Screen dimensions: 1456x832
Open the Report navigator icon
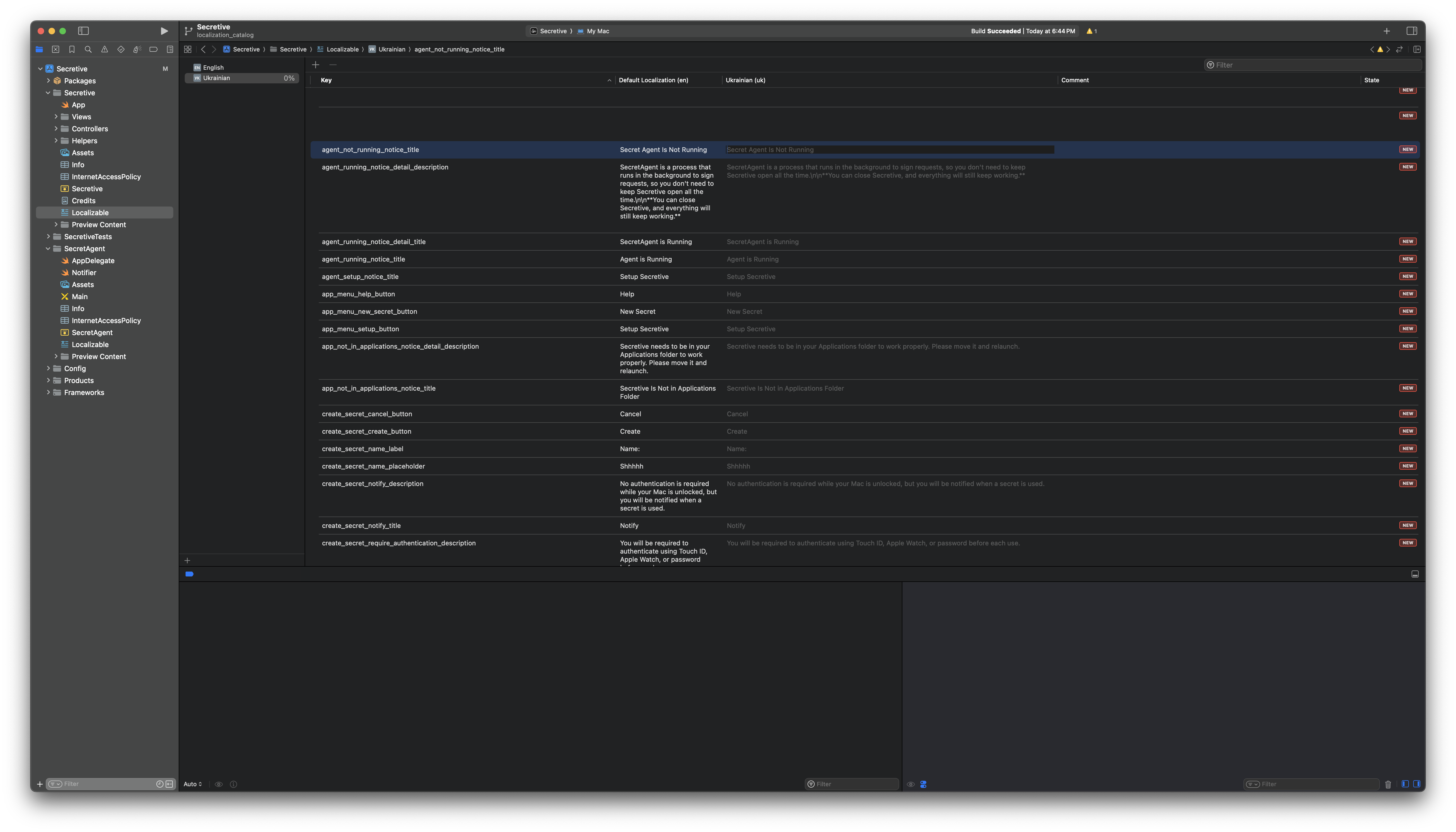tap(170, 49)
